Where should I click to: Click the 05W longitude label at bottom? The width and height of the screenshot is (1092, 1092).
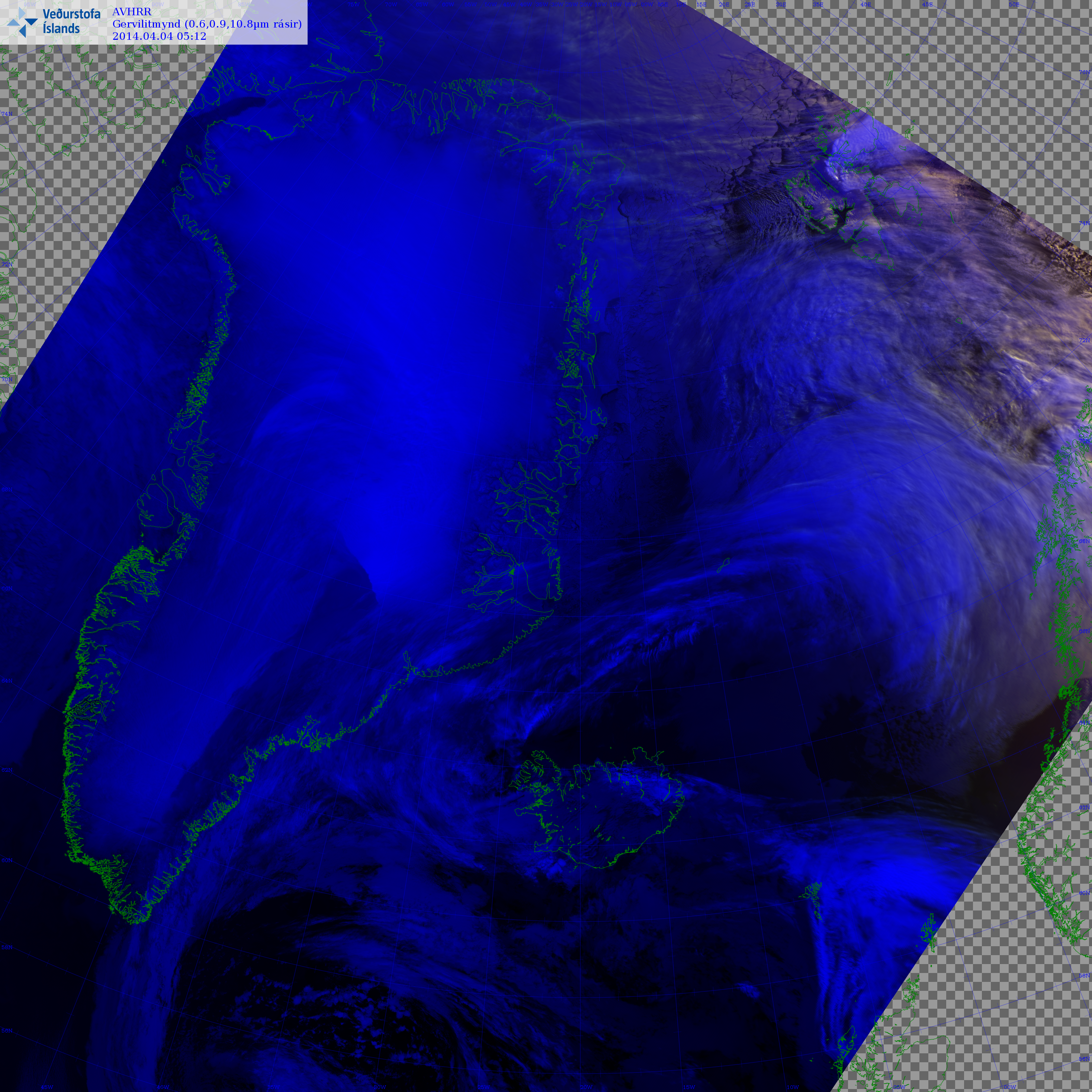pyautogui.click(x=899, y=1087)
